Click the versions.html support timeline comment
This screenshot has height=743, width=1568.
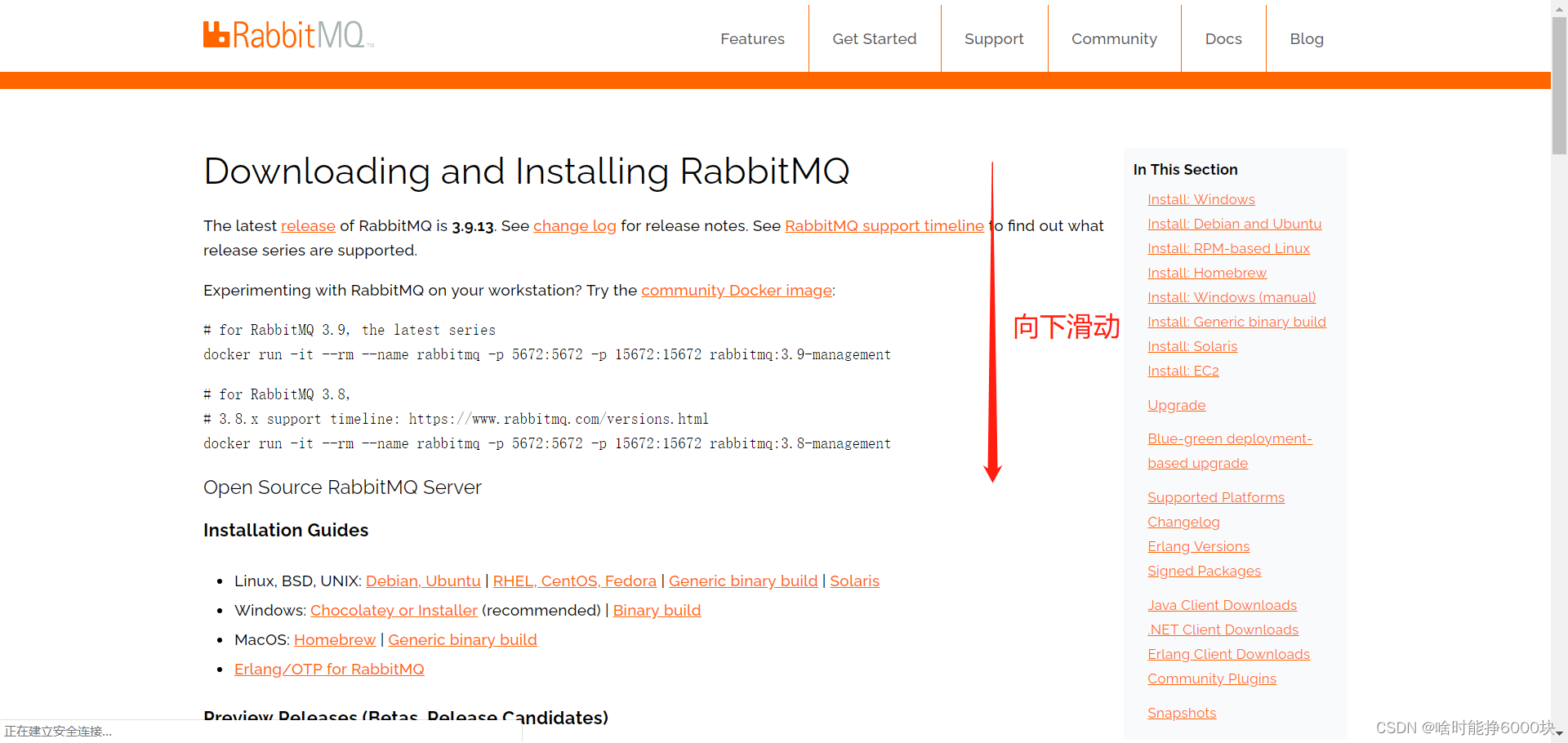coord(456,419)
